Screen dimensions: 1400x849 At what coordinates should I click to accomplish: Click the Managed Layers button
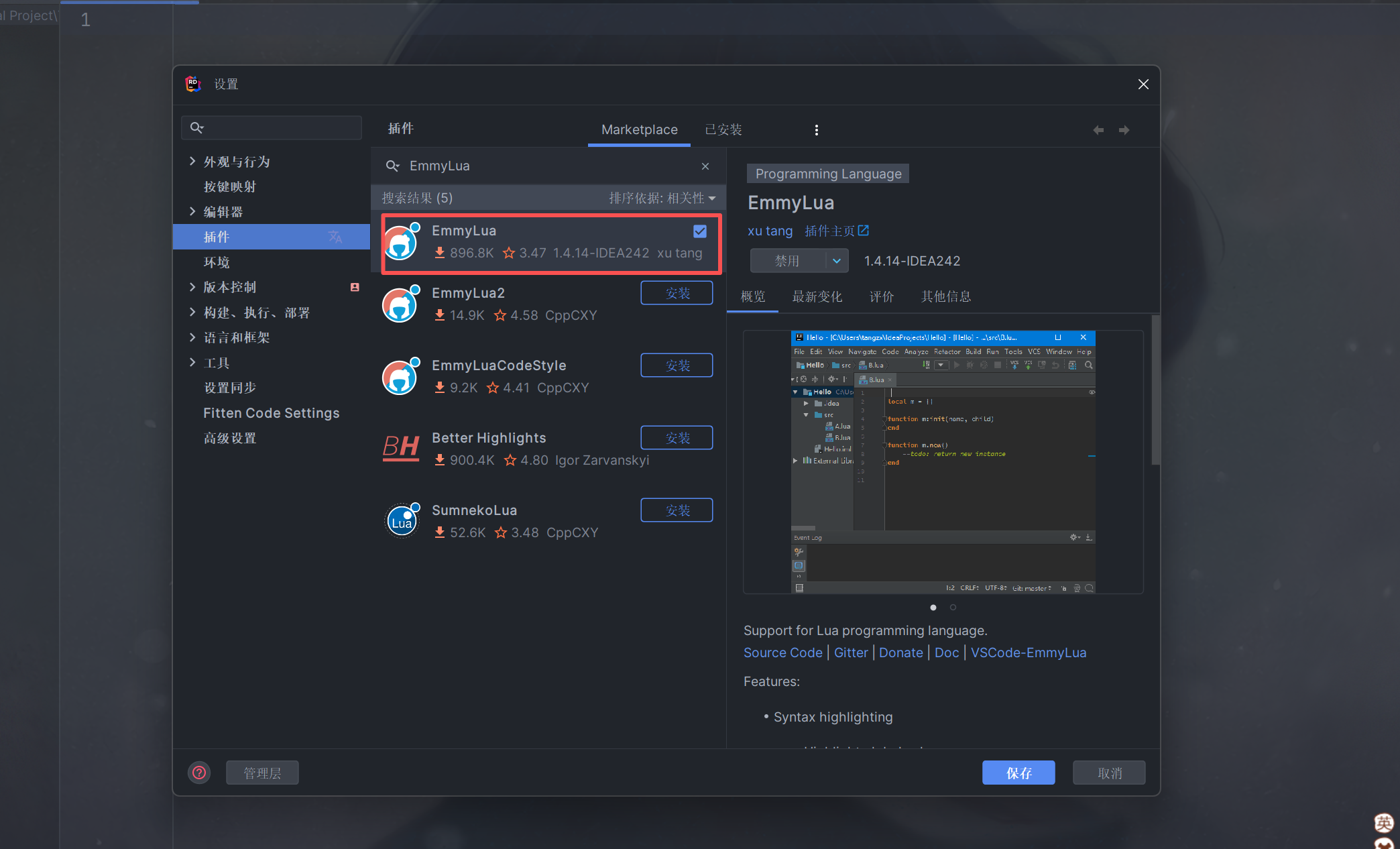[262, 773]
